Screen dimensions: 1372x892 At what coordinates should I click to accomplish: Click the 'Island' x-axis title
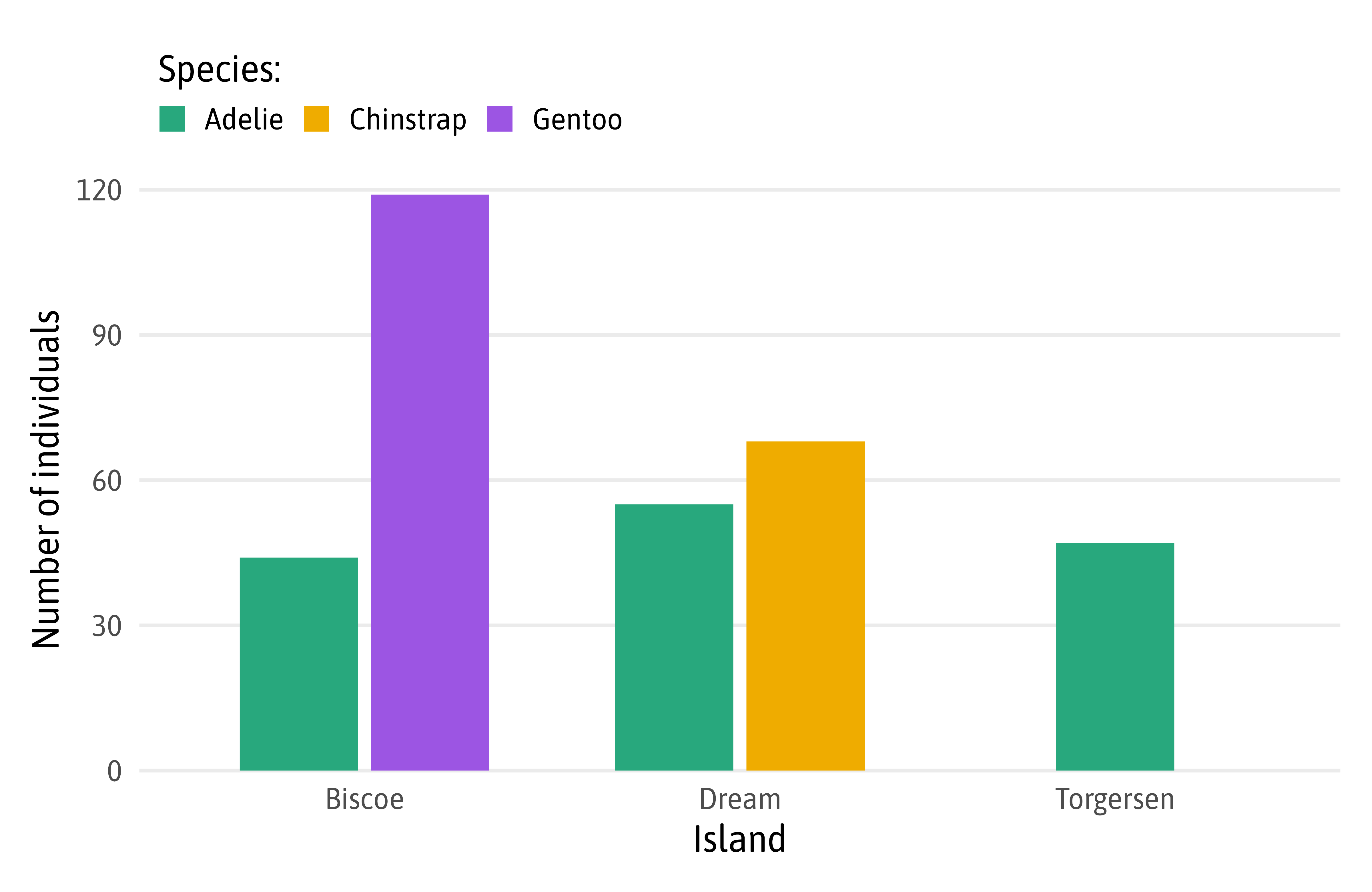click(739, 839)
